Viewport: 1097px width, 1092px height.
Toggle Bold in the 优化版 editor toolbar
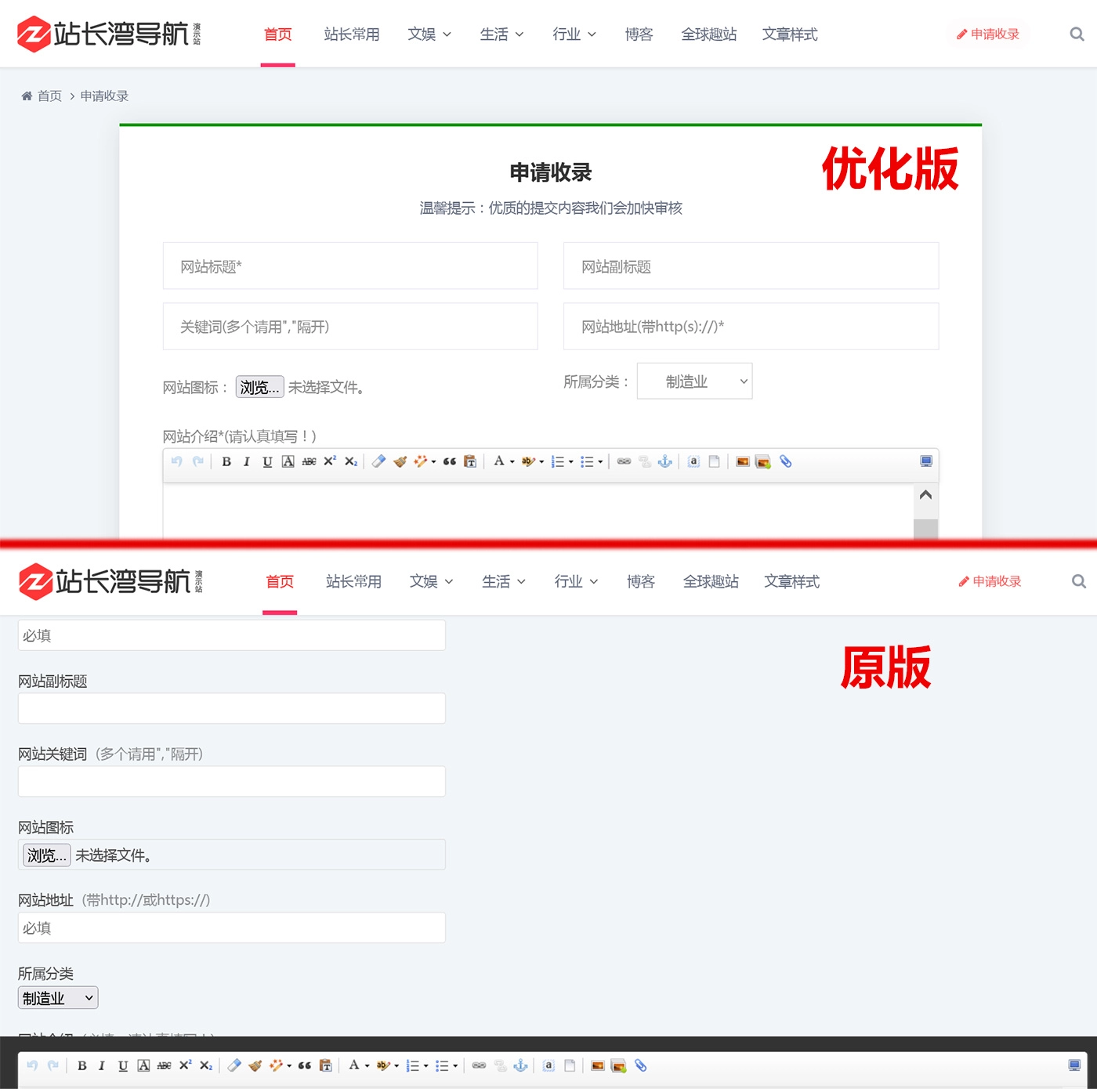pos(226,461)
